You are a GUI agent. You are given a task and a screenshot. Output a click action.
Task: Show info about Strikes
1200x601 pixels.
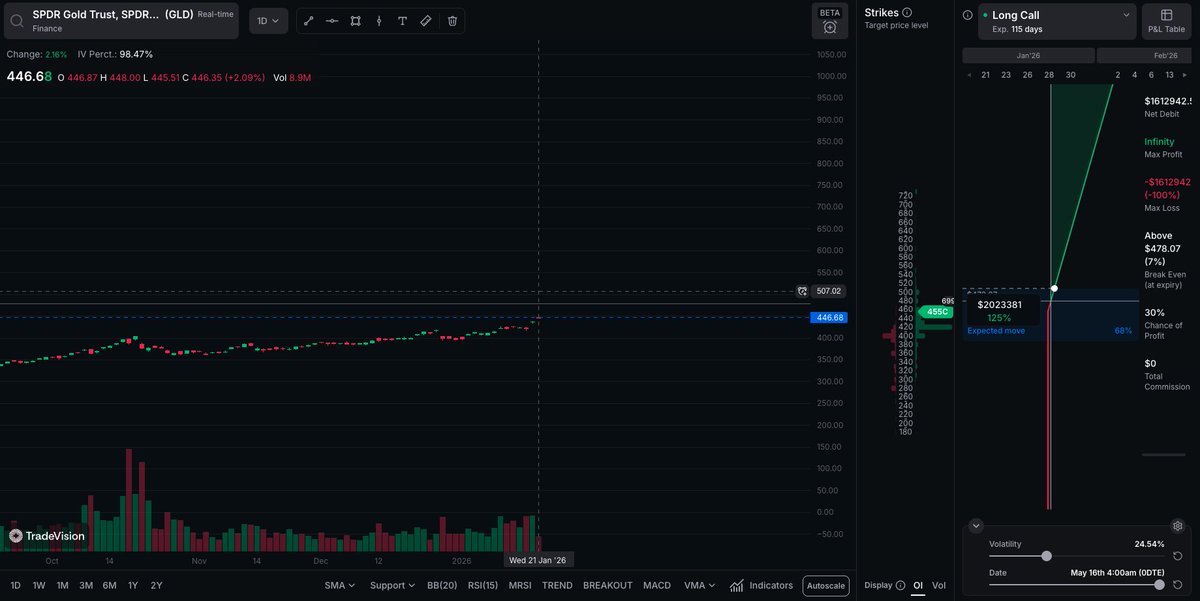[x=907, y=13]
